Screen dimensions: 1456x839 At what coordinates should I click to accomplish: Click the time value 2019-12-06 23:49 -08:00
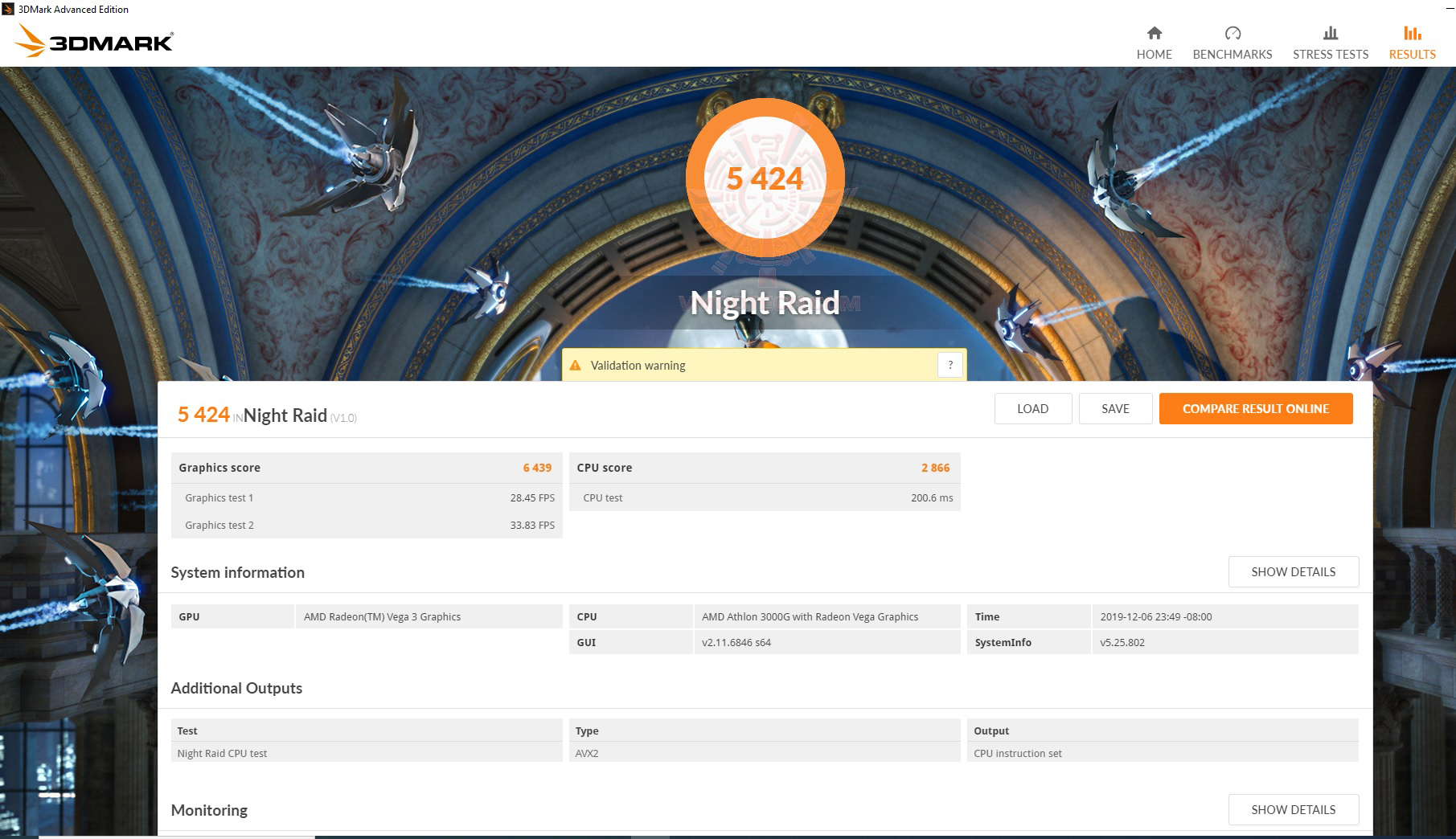click(1225, 616)
